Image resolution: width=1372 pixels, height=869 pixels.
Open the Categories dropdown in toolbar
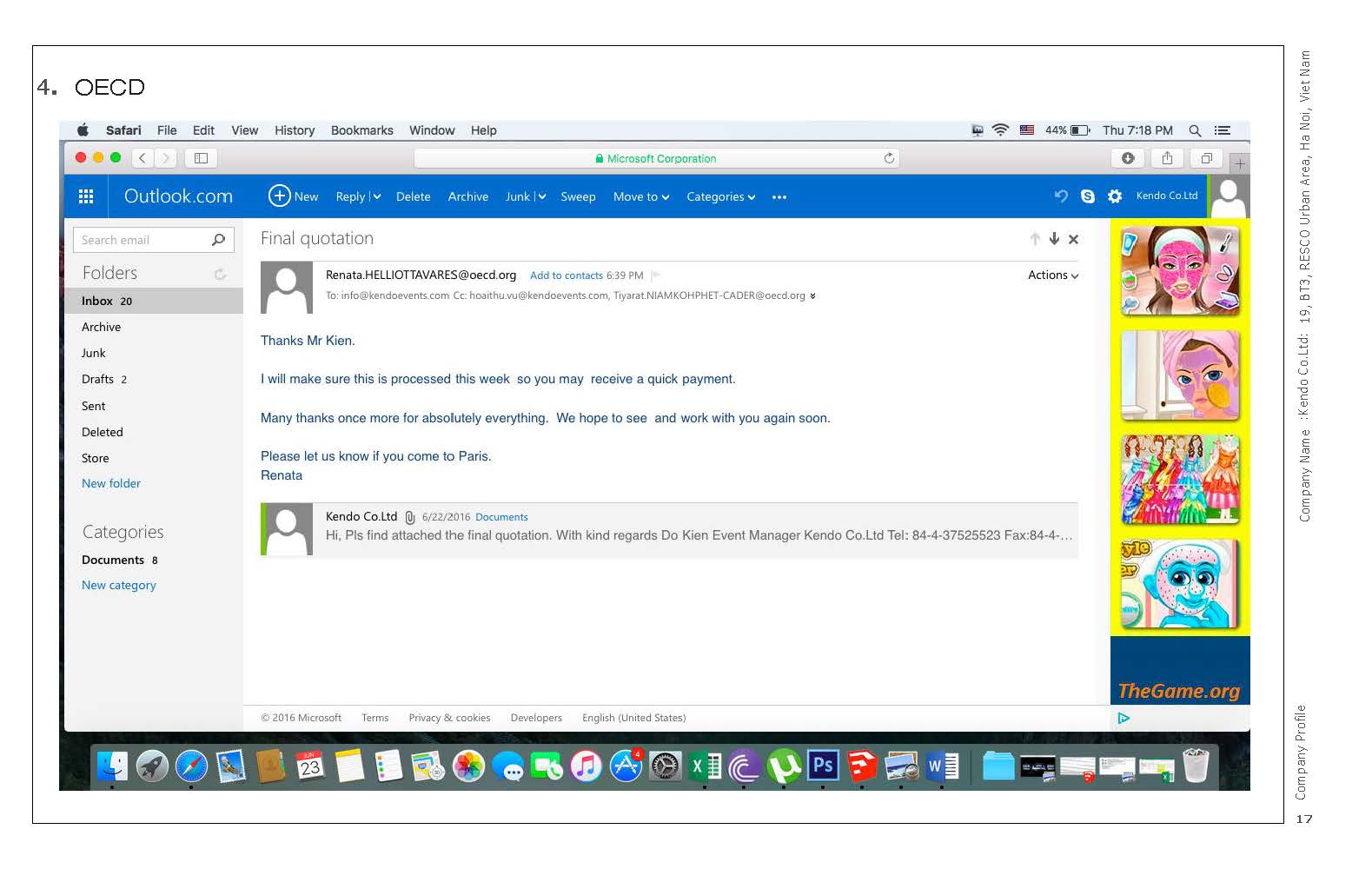tap(721, 196)
